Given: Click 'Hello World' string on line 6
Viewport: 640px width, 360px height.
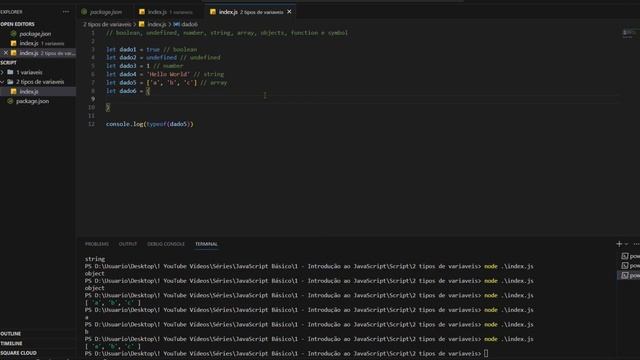Looking at the screenshot, I should (x=169, y=74).
